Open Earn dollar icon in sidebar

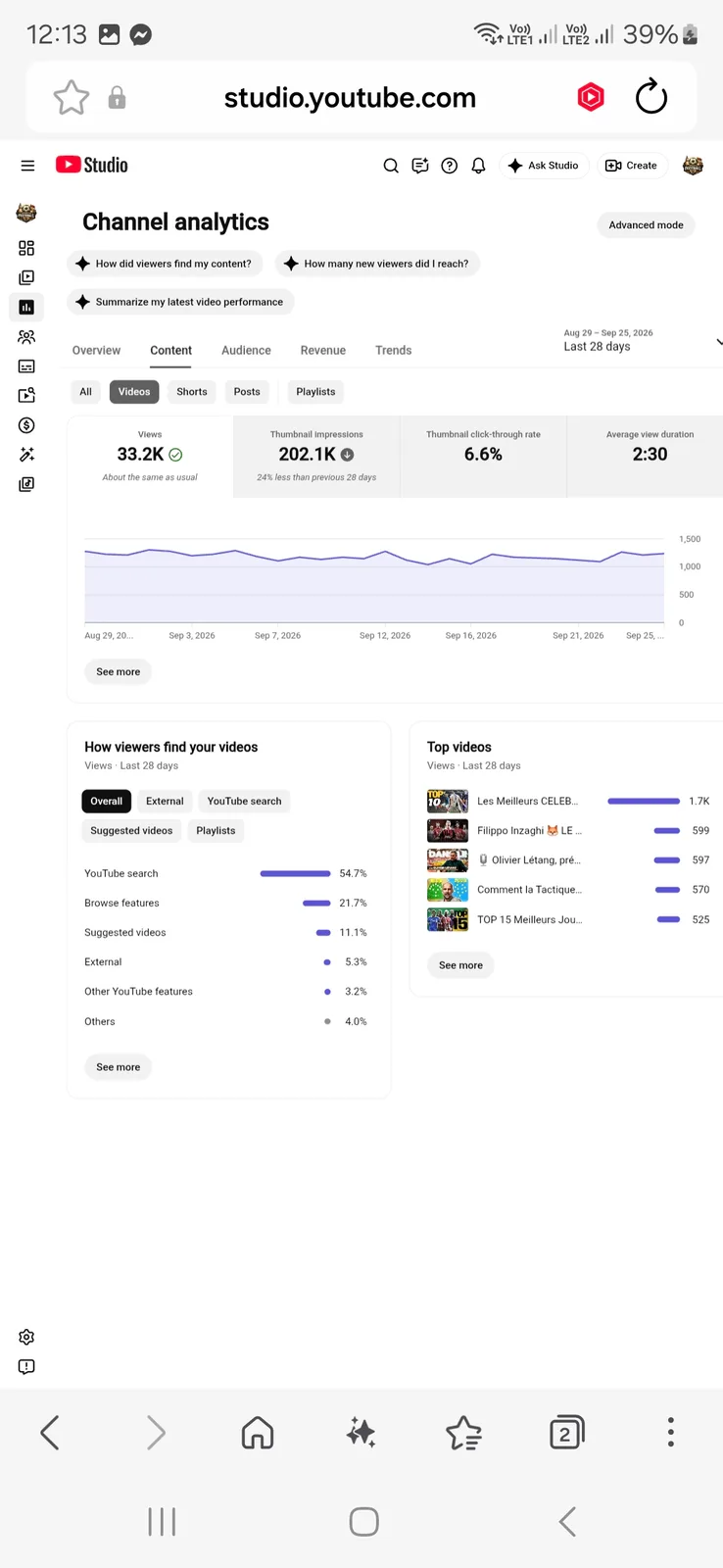pyautogui.click(x=26, y=425)
